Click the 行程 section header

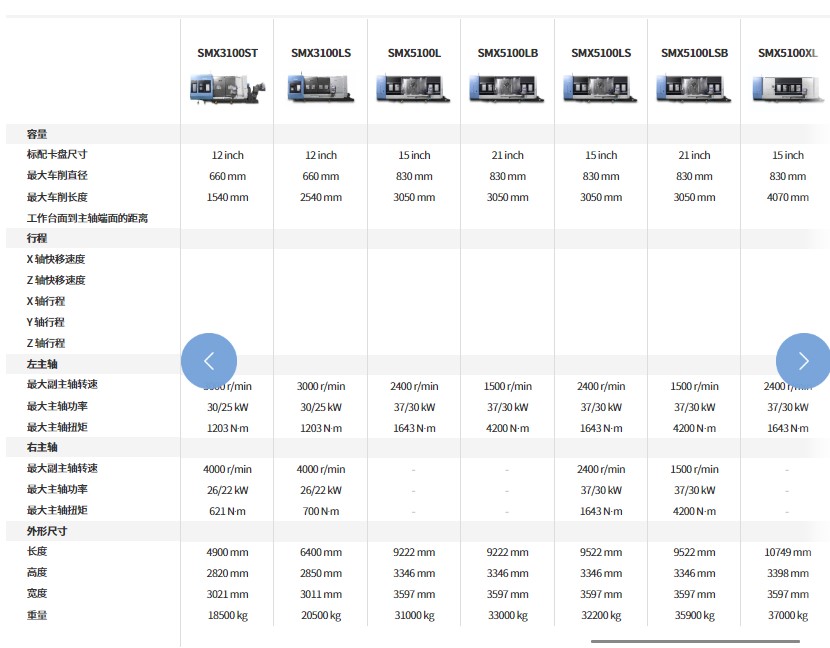point(37,238)
